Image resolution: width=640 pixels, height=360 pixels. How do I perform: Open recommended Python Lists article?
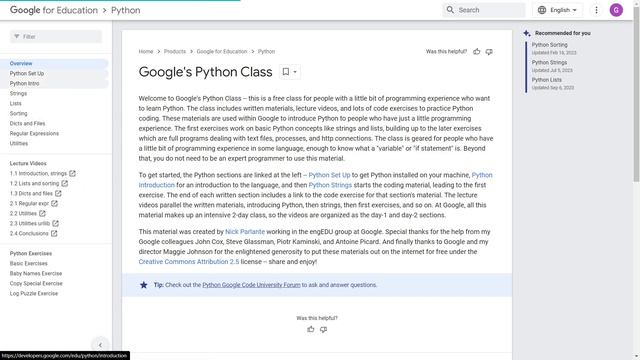click(547, 80)
